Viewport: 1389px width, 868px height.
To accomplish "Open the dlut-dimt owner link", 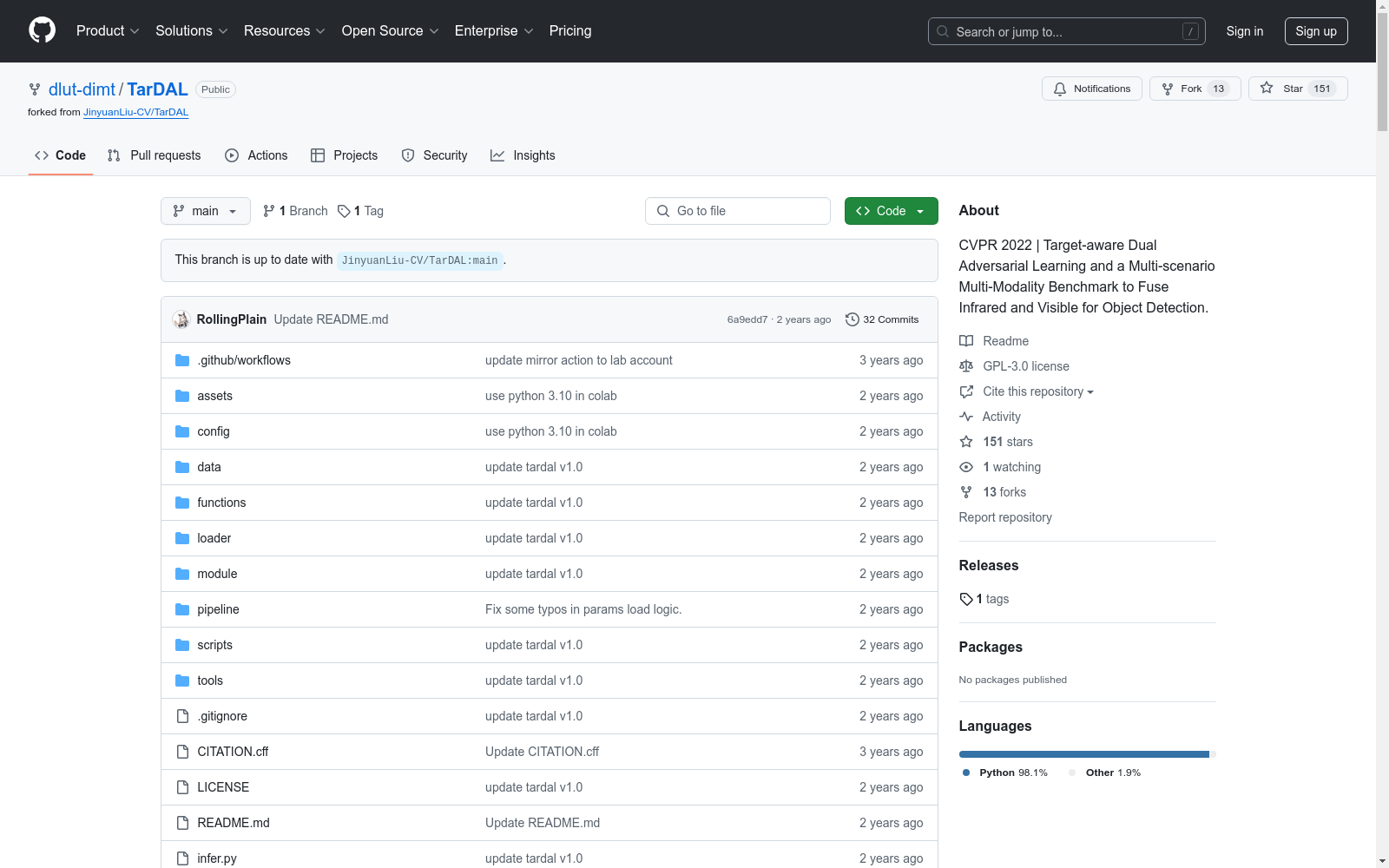I will (x=82, y=89).
